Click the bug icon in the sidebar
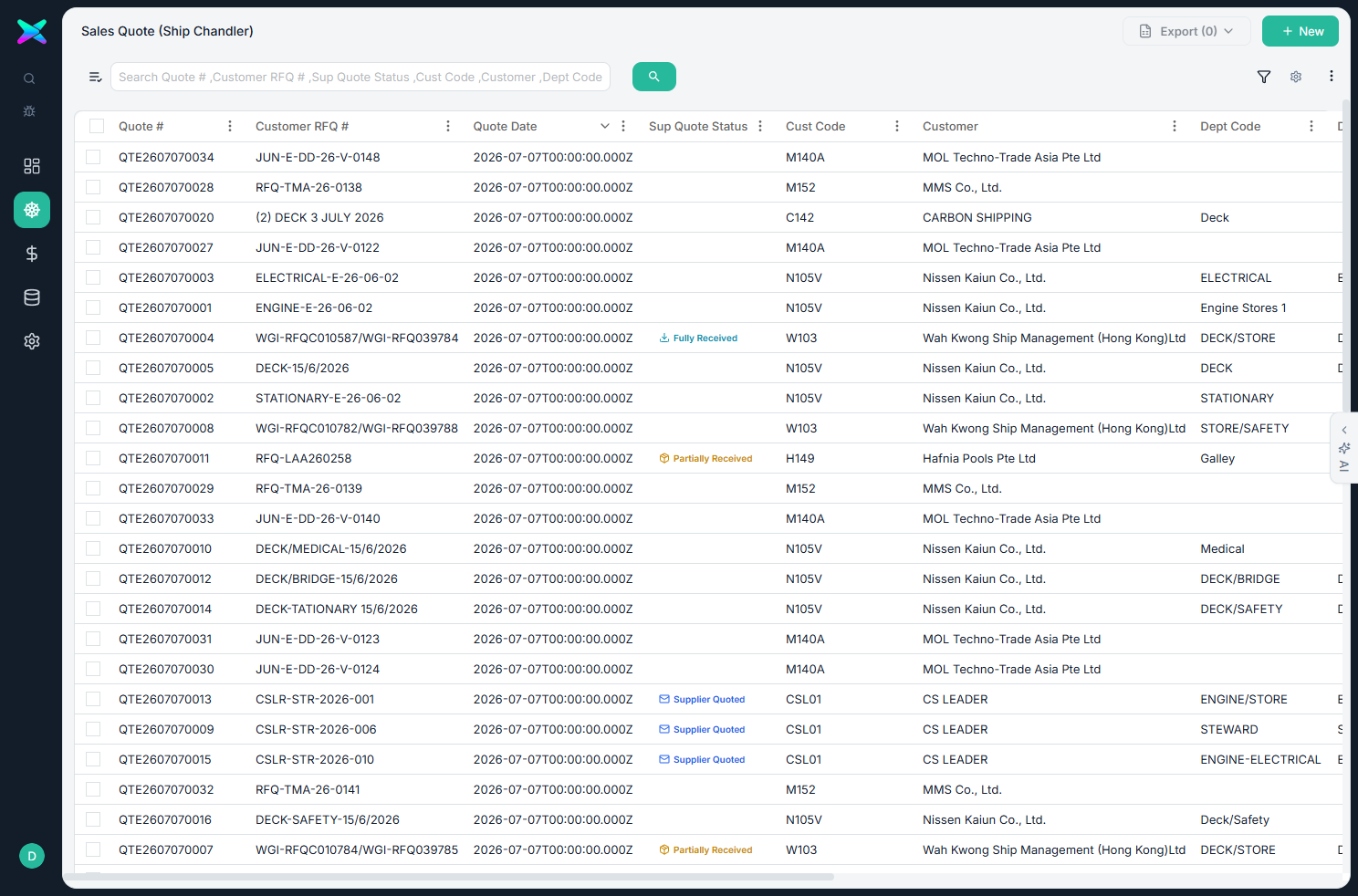Viewport: 1358px width, 896px height. click(29, 110)
